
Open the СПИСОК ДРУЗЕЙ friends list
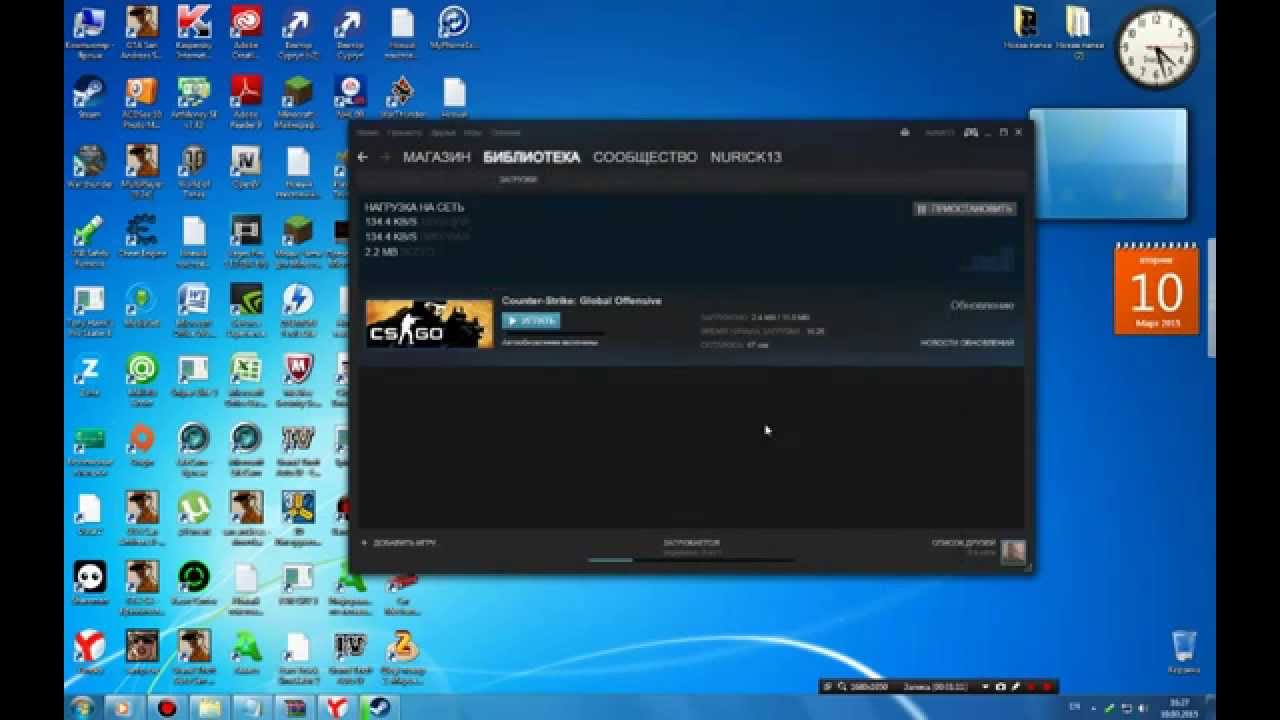pyautogui.click(x=963, y=543)
